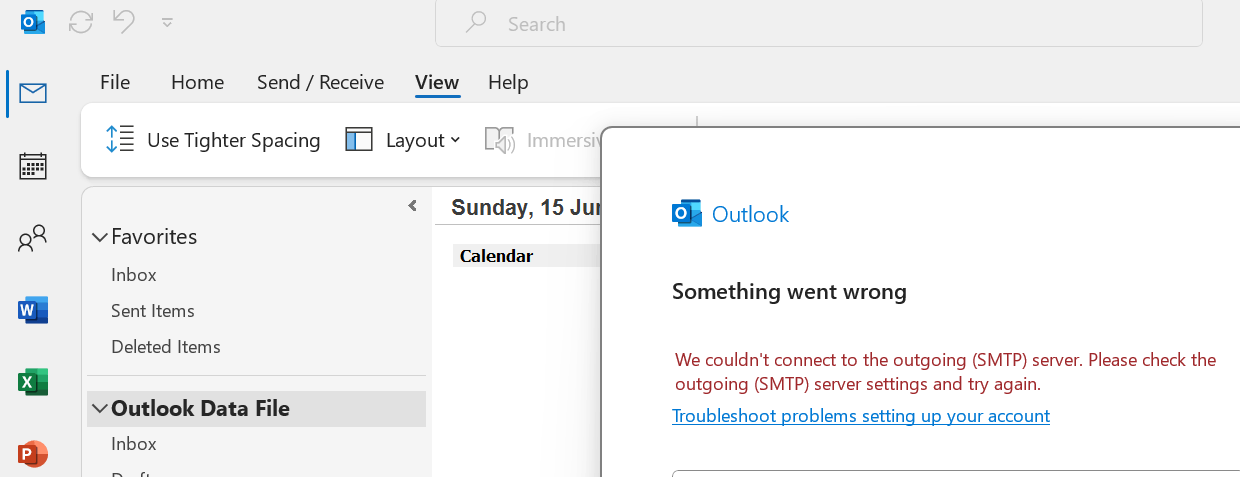1240x477 pixels.
Task: Launch the Word app icon
Action: [x=33, y=310]
